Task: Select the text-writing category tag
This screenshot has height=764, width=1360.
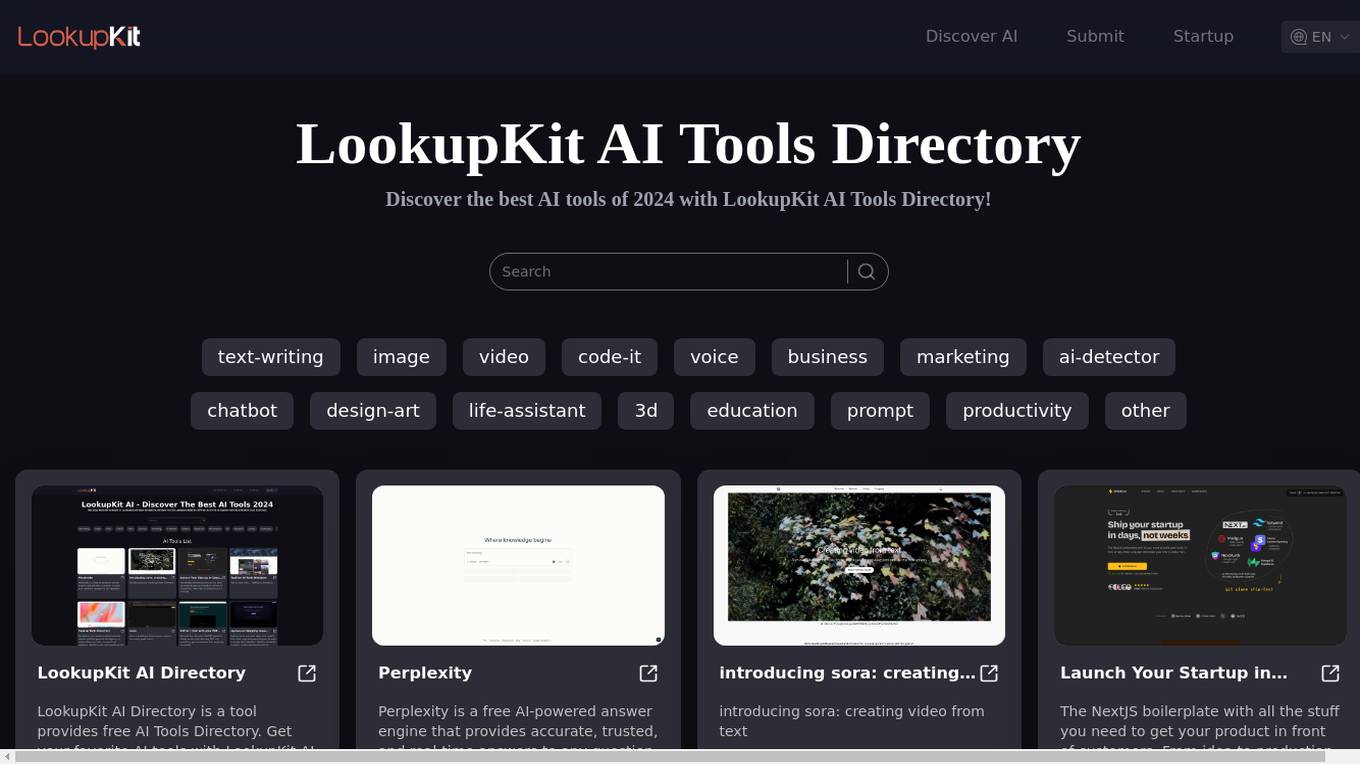Action: click(270, 357)
